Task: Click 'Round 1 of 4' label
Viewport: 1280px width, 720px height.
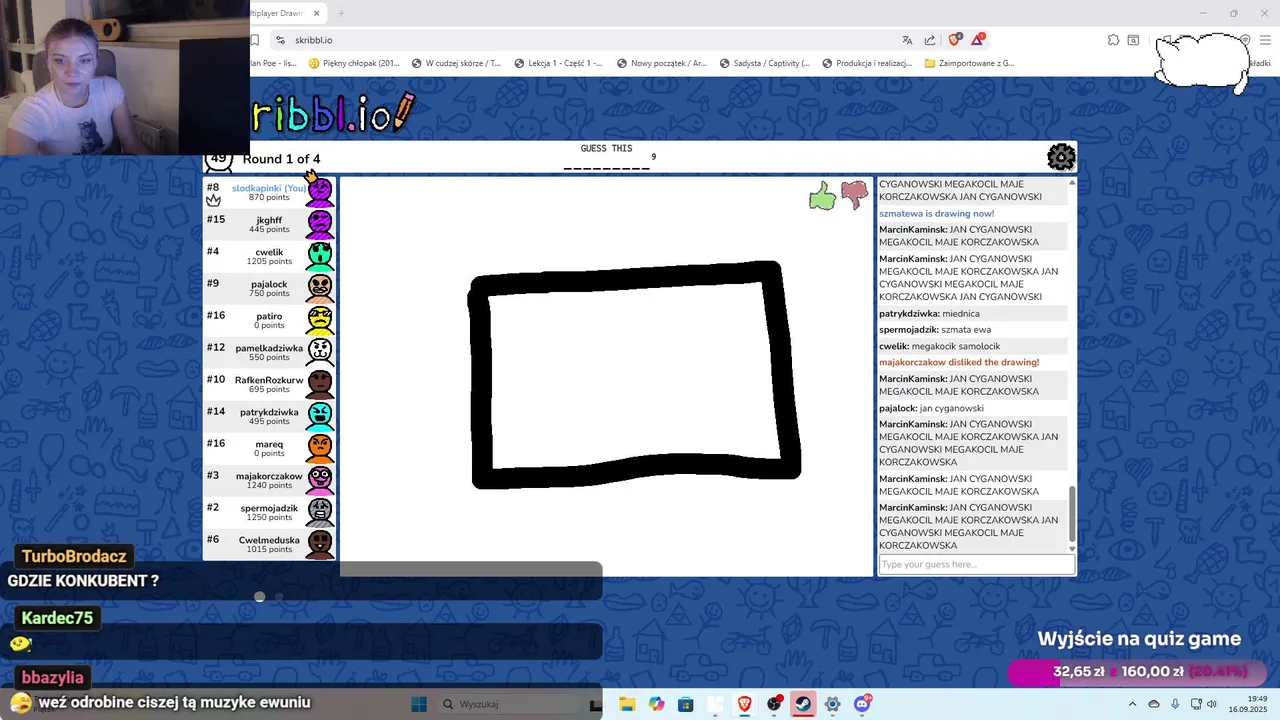Action: click(281, 159)
